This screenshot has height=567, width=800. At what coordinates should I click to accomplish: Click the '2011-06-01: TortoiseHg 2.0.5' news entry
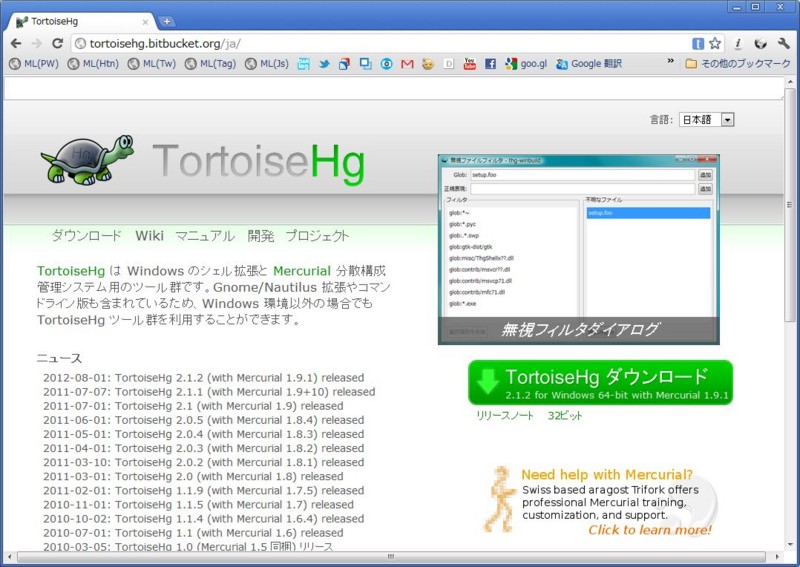[x=204, y=420]
